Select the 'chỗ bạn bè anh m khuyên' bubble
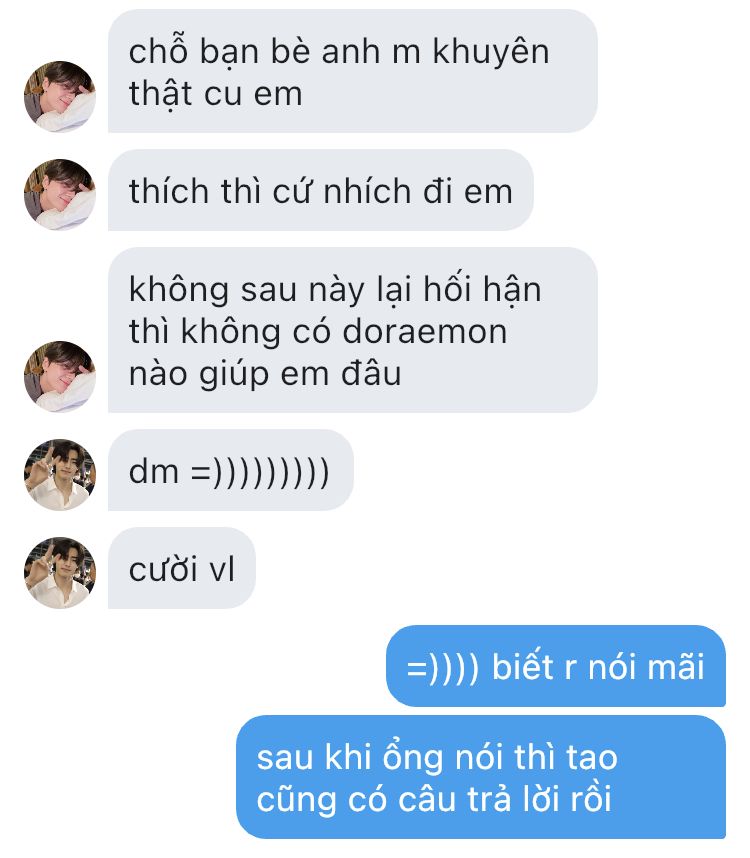Viewport: 750px width, 858px height. [x=353, y=71]
